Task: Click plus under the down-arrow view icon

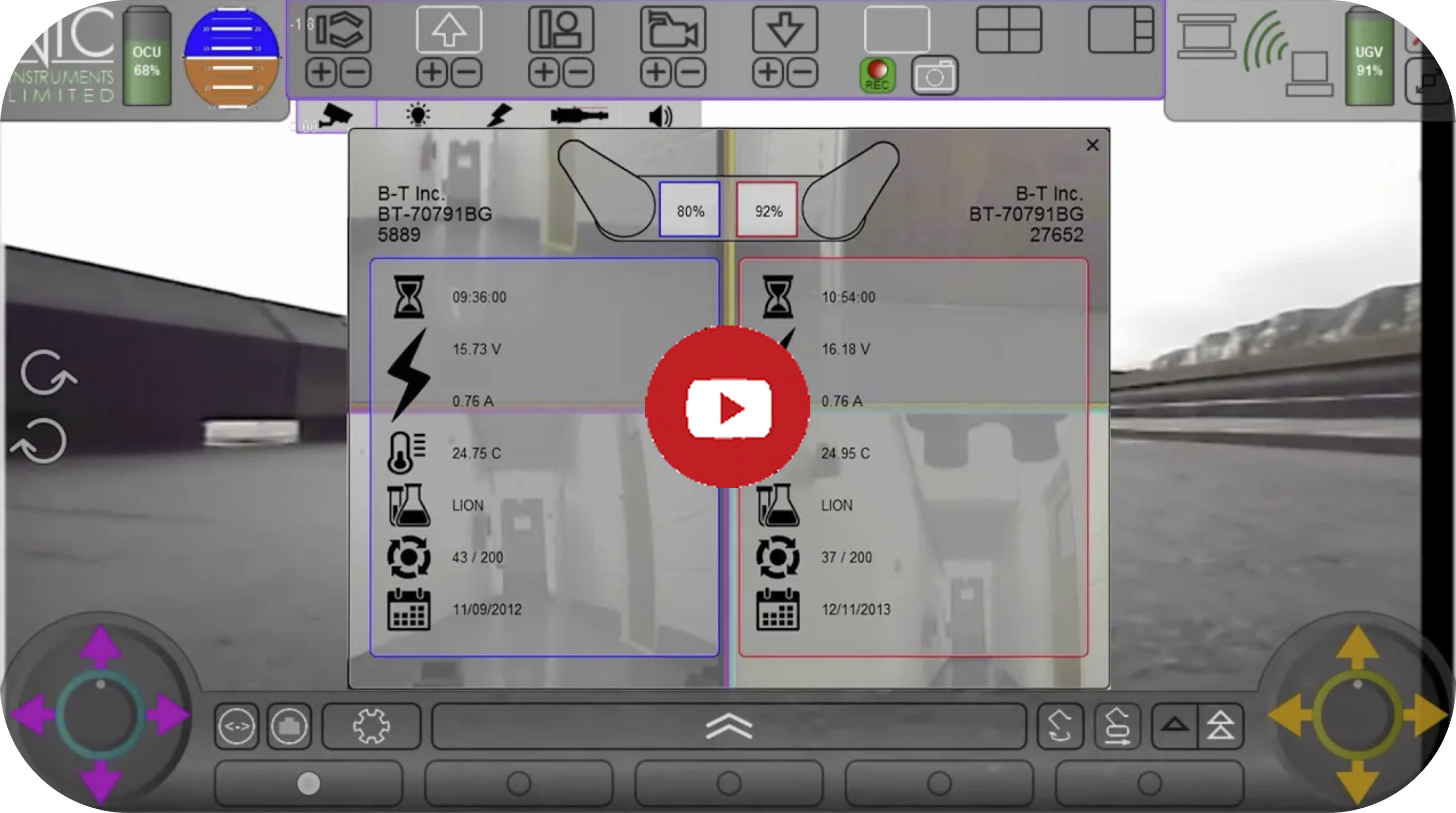Action: (768, 73)
